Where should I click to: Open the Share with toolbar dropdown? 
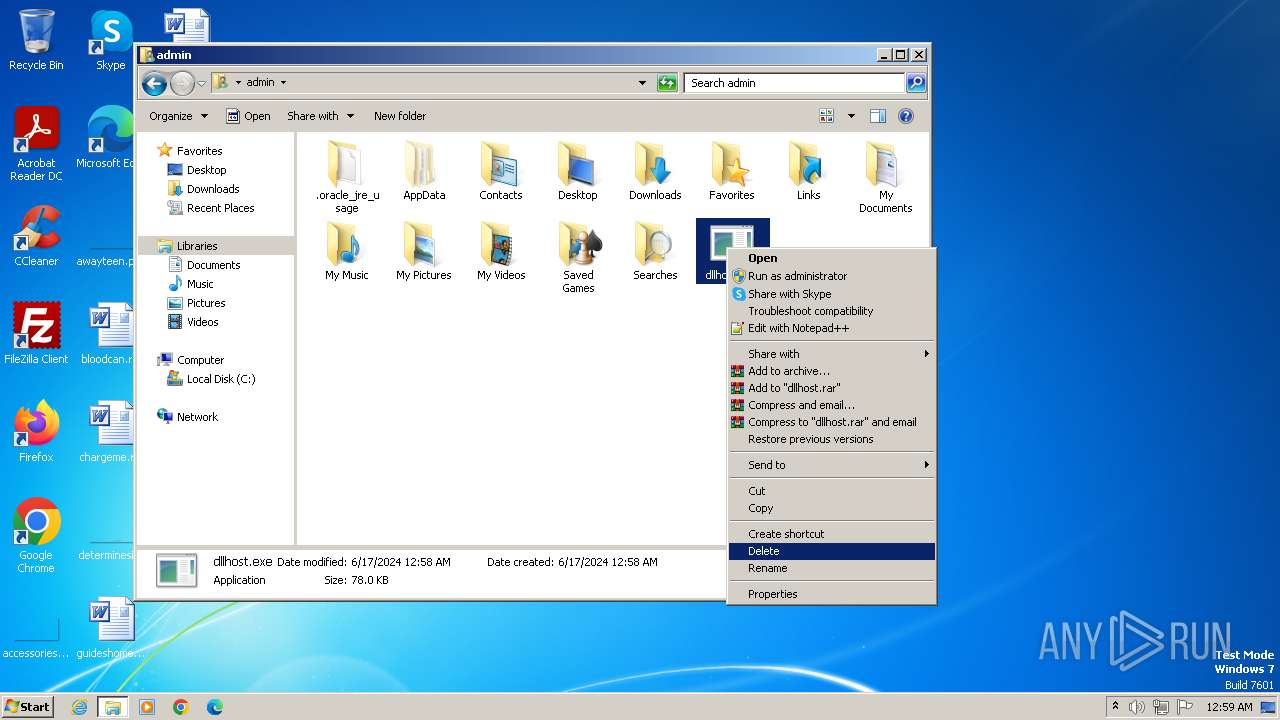pyautogui.click(x=320, y=116)
